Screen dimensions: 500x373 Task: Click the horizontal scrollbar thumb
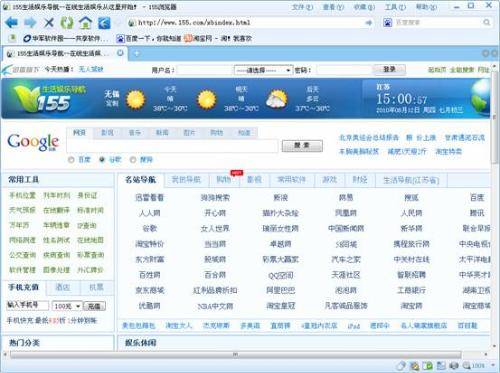tap(235, 354)
